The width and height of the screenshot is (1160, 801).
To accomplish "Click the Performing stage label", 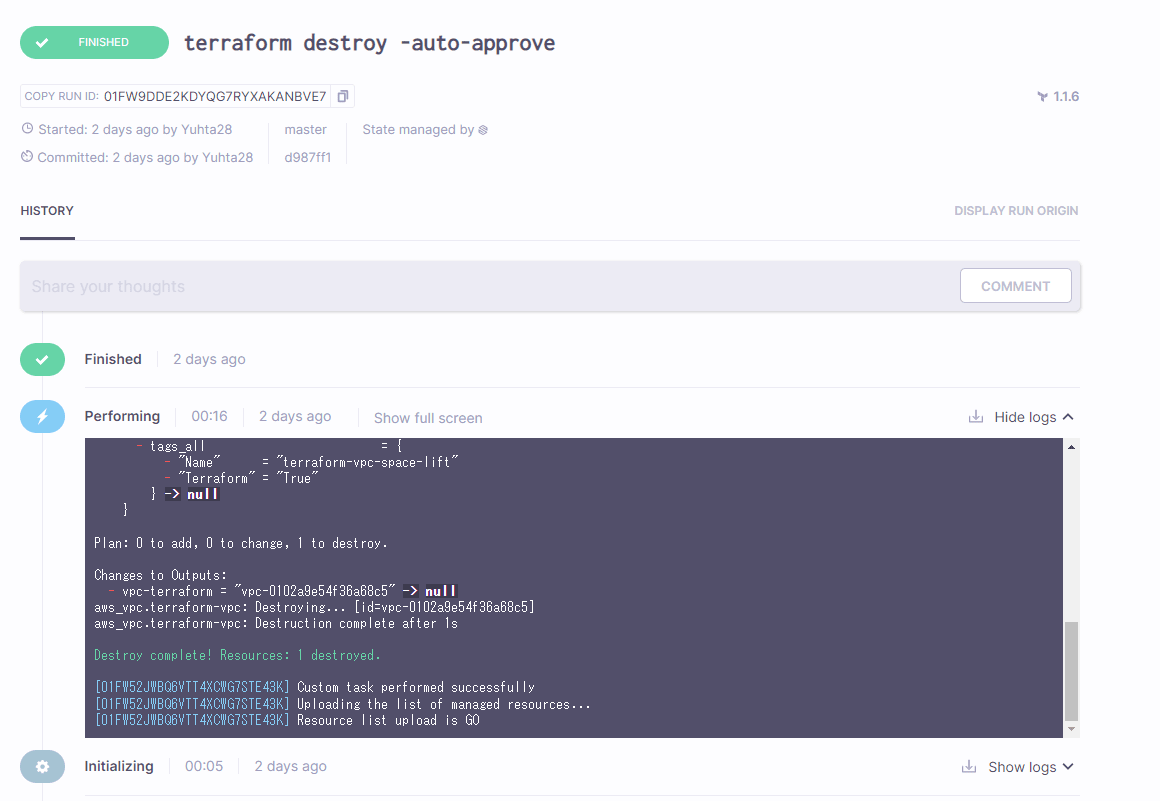I will pyautogui.click(x=122, y=416).
